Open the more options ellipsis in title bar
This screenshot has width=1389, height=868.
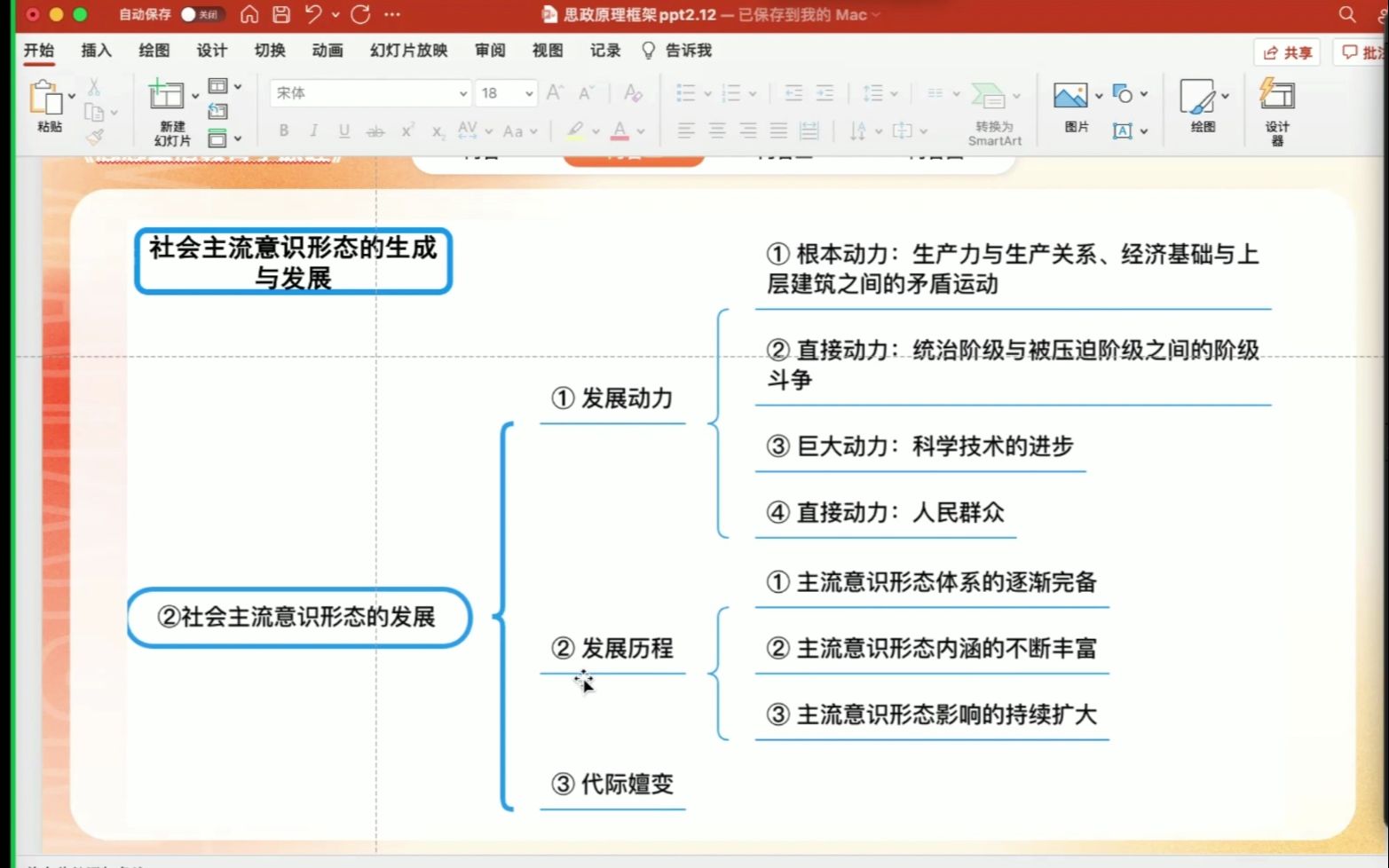point(391,15)
